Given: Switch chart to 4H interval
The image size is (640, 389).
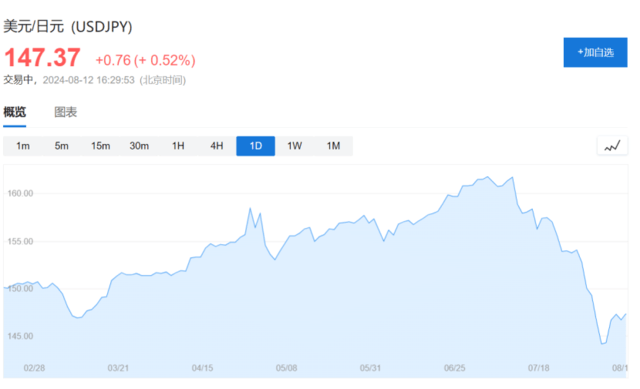Looking at the screenshot, I should tap(217, 146).
